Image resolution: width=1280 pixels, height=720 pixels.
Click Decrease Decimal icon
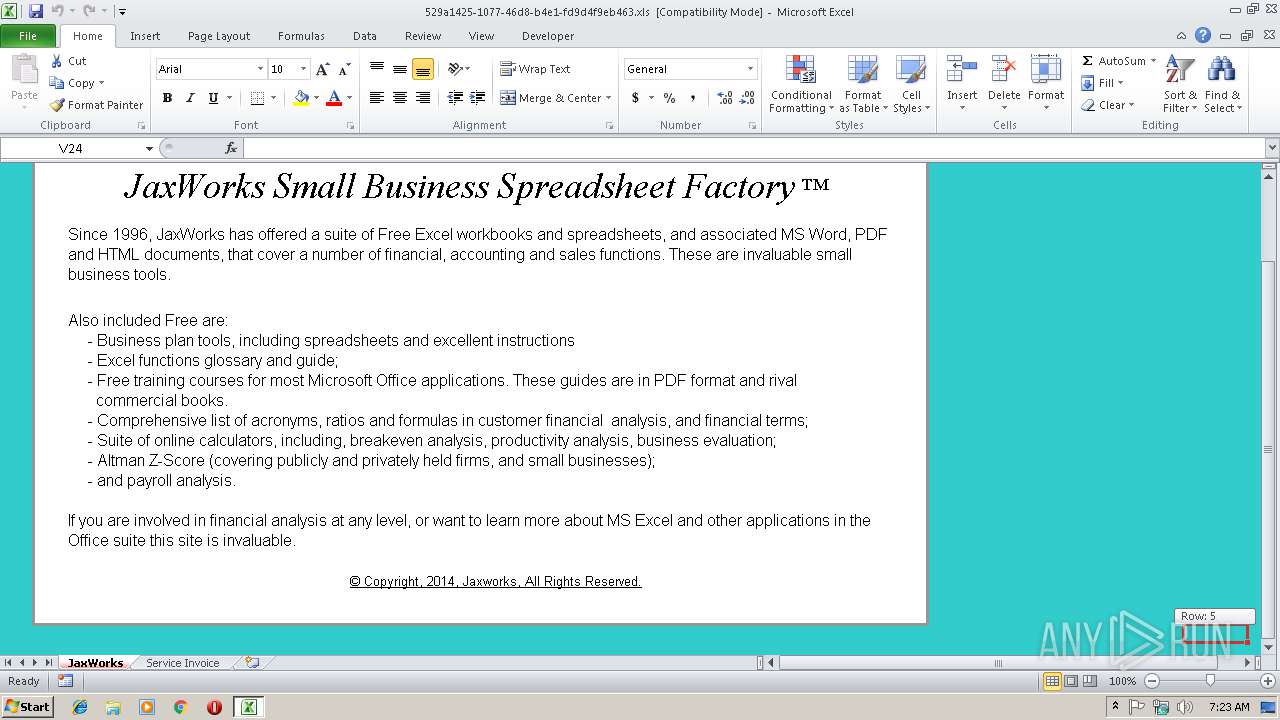pyautogui.click(x=747, y=98)
